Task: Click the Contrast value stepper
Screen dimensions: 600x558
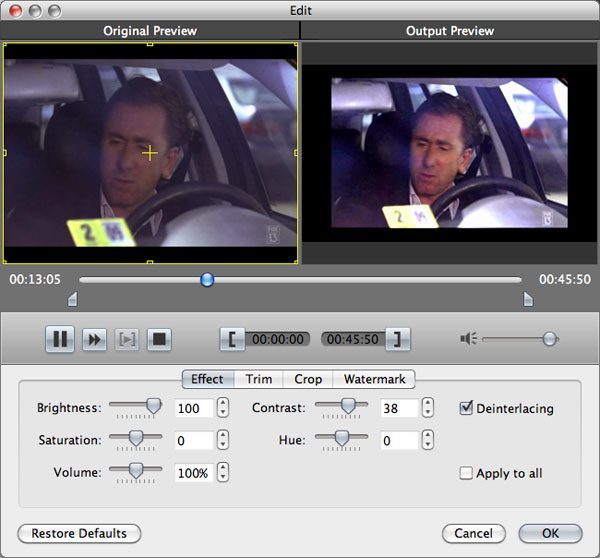Action: point(428,408)
